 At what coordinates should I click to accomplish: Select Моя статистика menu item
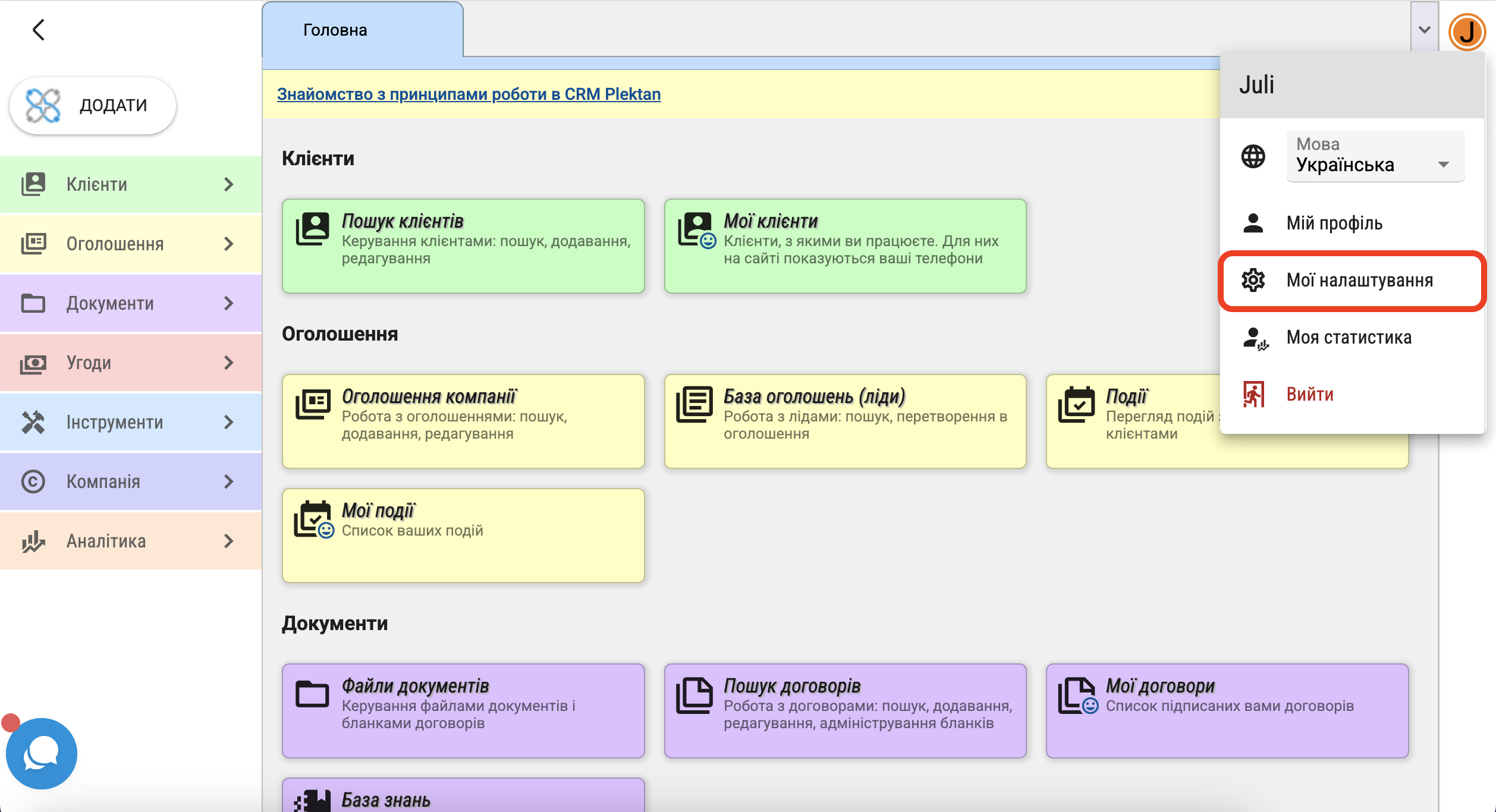pos(1348,338)
